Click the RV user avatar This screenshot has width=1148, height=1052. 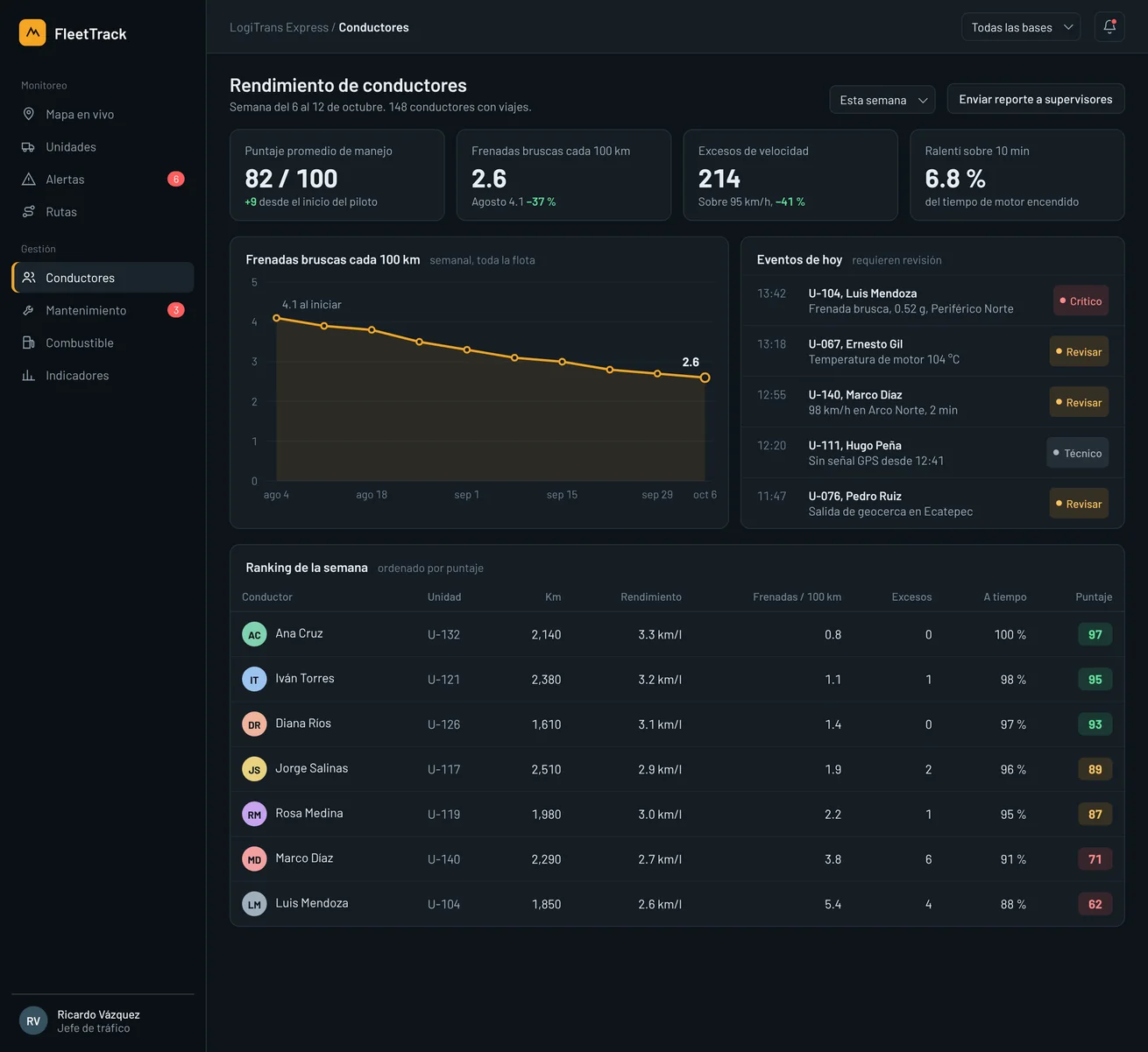pos(33,1021)
